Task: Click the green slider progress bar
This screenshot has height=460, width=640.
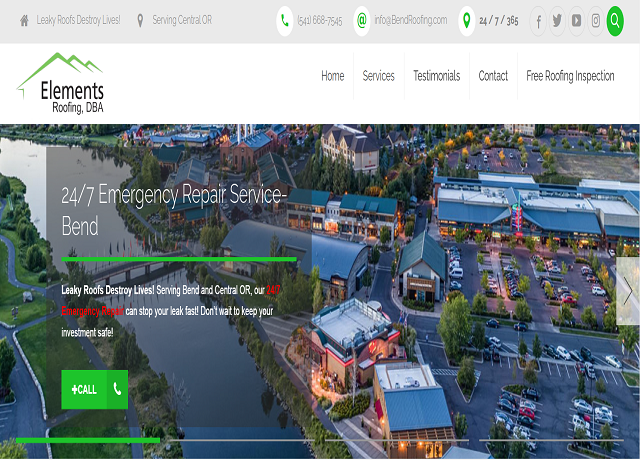Action: point(88,439)
